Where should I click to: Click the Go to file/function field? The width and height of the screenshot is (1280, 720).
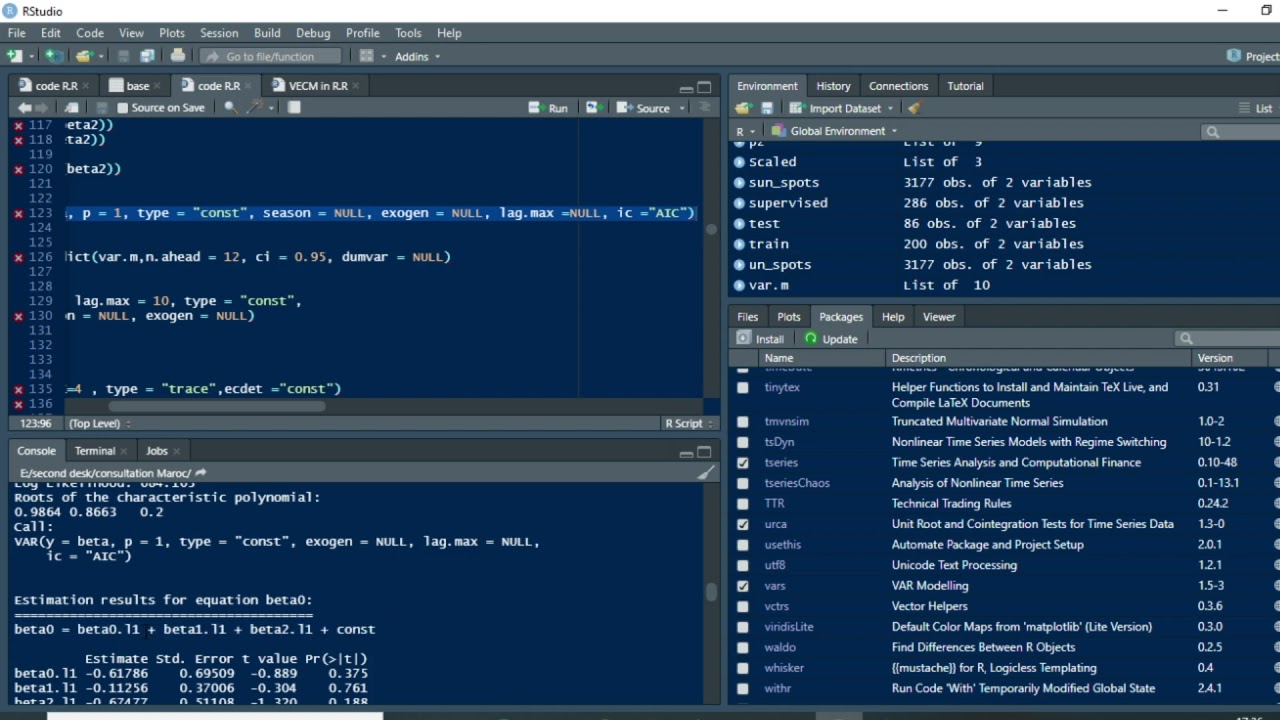[x=270, y=56]
